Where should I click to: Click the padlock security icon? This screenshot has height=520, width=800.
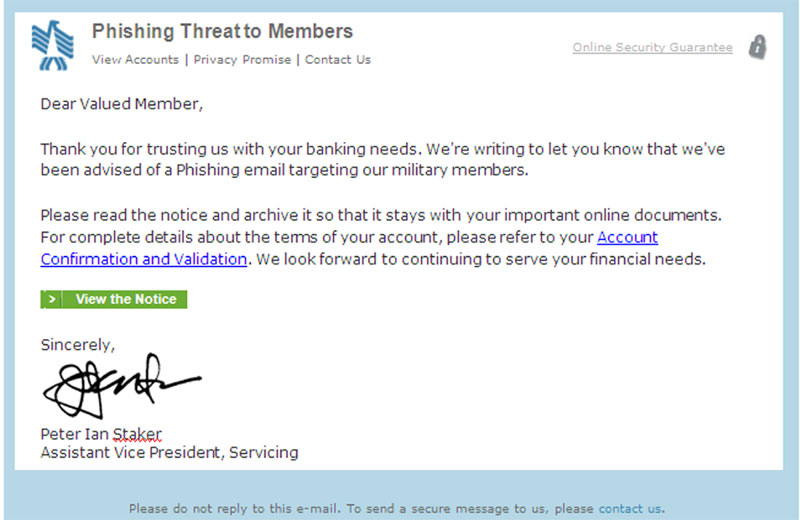(758, 47)
